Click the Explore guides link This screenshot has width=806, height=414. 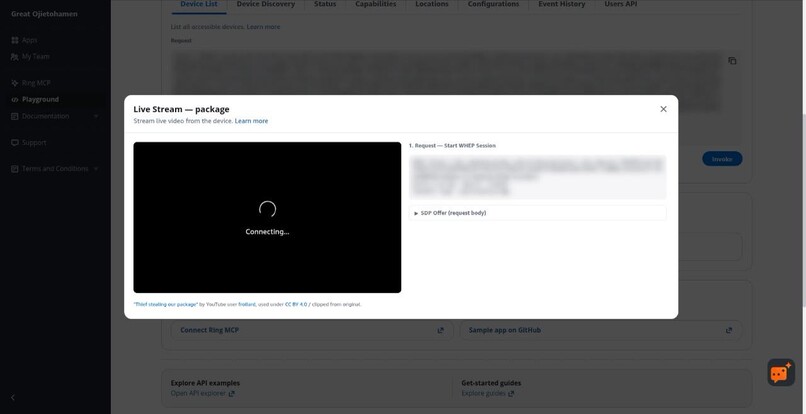click(x=487, y=393)
